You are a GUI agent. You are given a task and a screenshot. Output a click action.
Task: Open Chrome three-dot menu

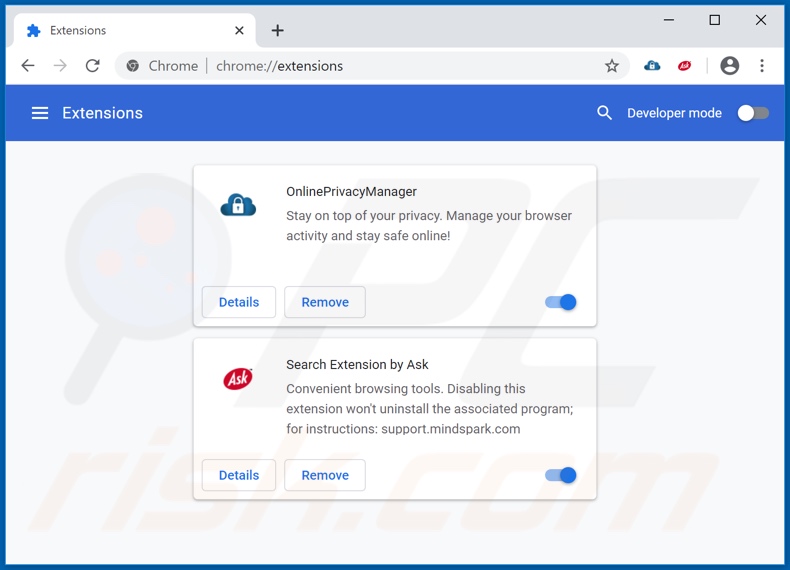tap(762, 66)
